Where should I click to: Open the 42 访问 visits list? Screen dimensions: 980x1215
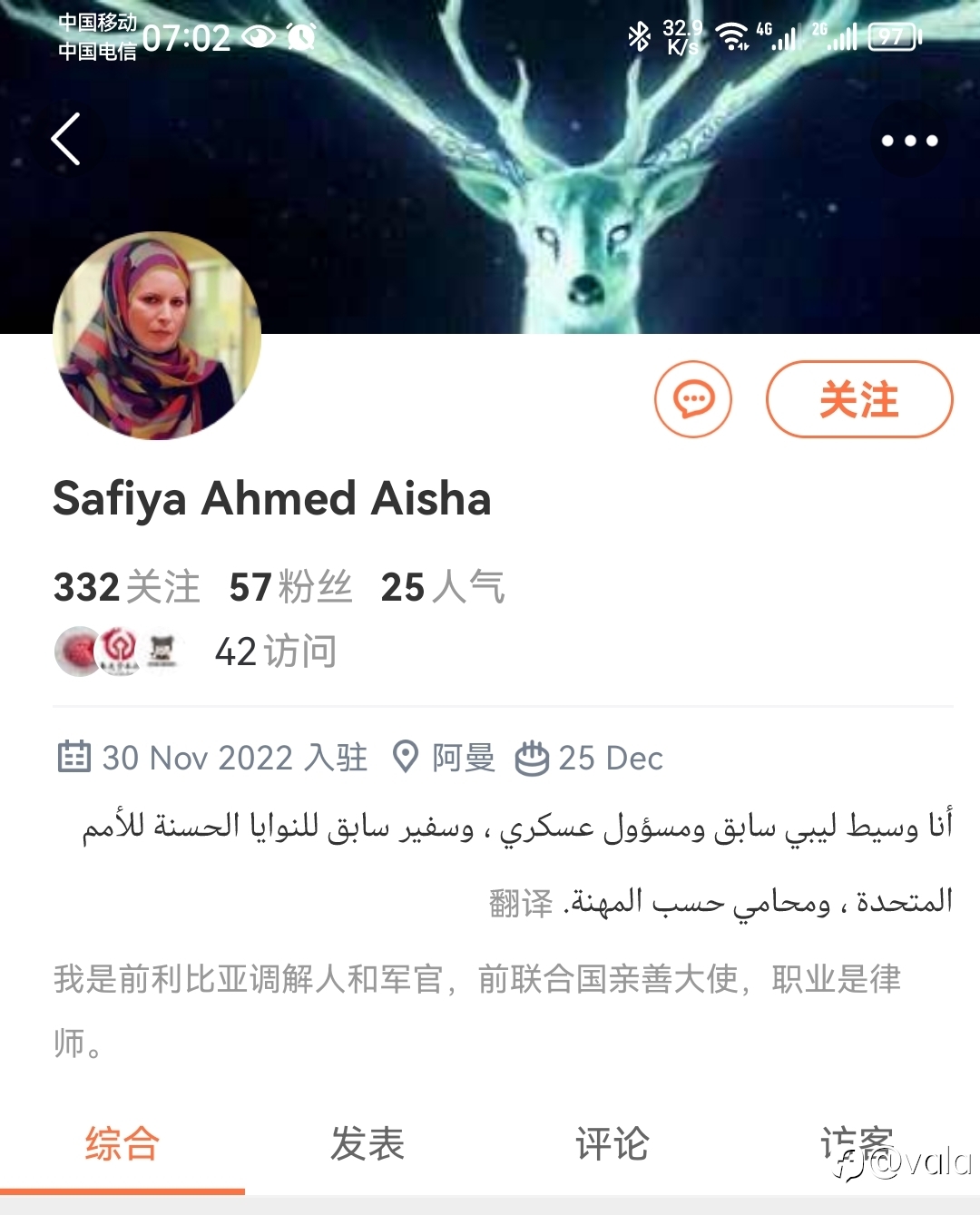[276, 652]
